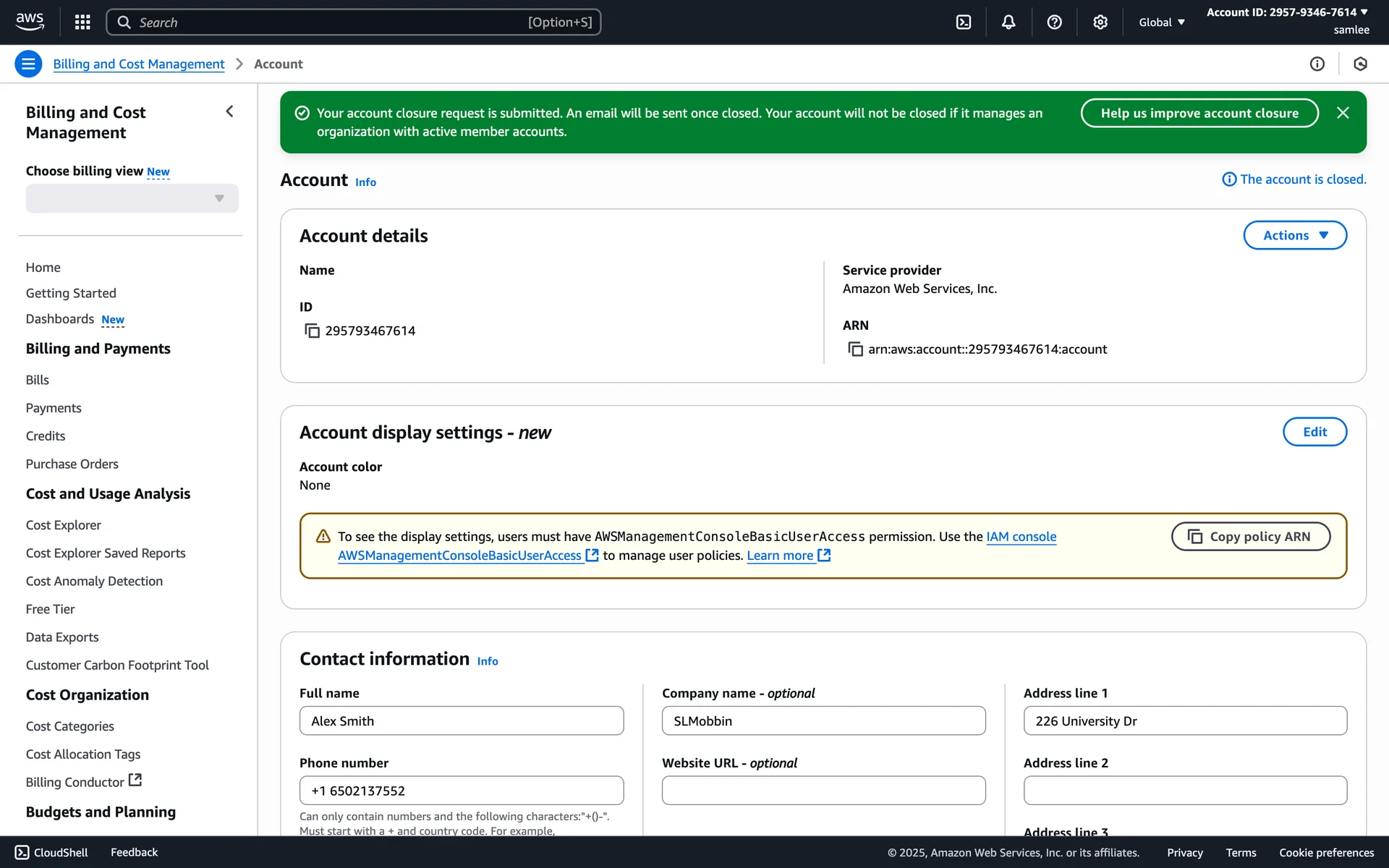Dismiss the green closure notification banner
Image resolution: width=1389 pixels, height=868 pixels.
(1343, 113)
